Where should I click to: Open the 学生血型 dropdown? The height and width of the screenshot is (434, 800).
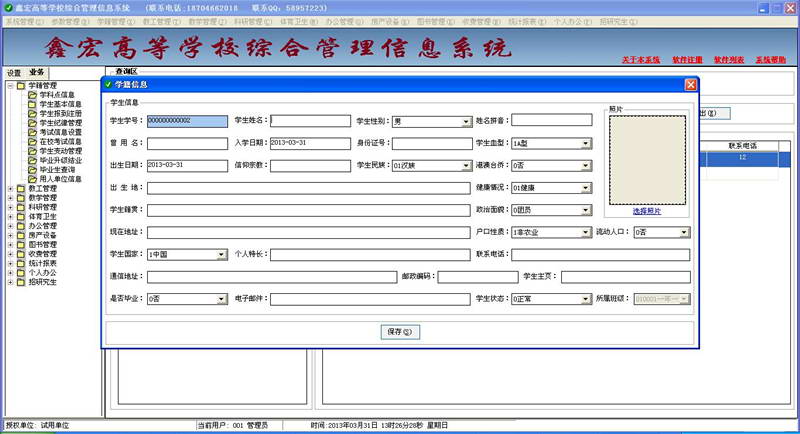click(586, 144)
